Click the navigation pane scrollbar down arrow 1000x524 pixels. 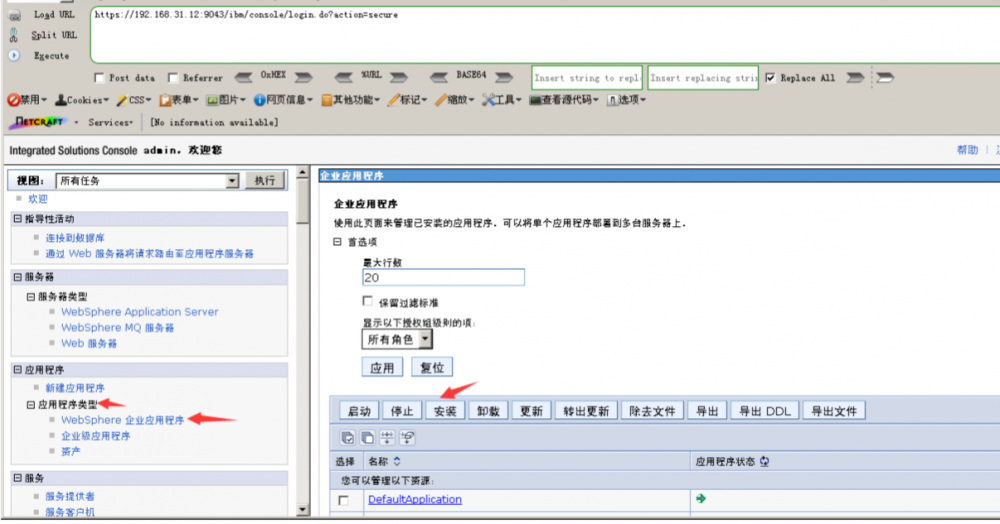[x=302, y=510]
